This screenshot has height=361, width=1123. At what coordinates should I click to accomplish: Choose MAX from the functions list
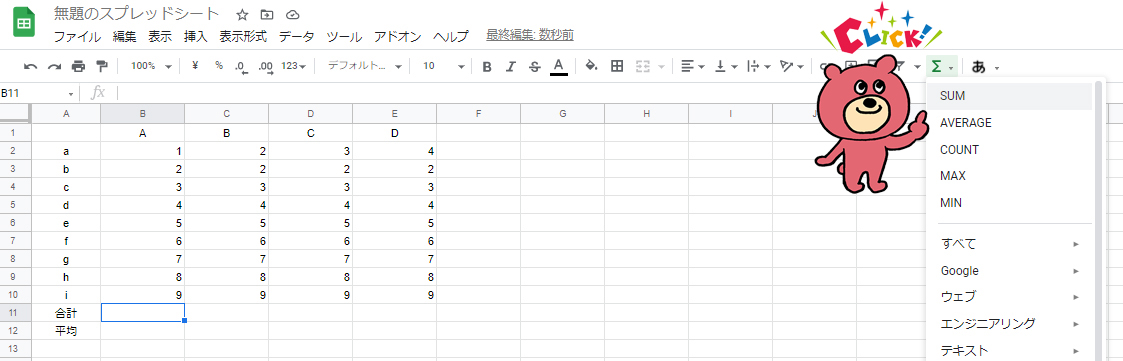point(1009,176)
